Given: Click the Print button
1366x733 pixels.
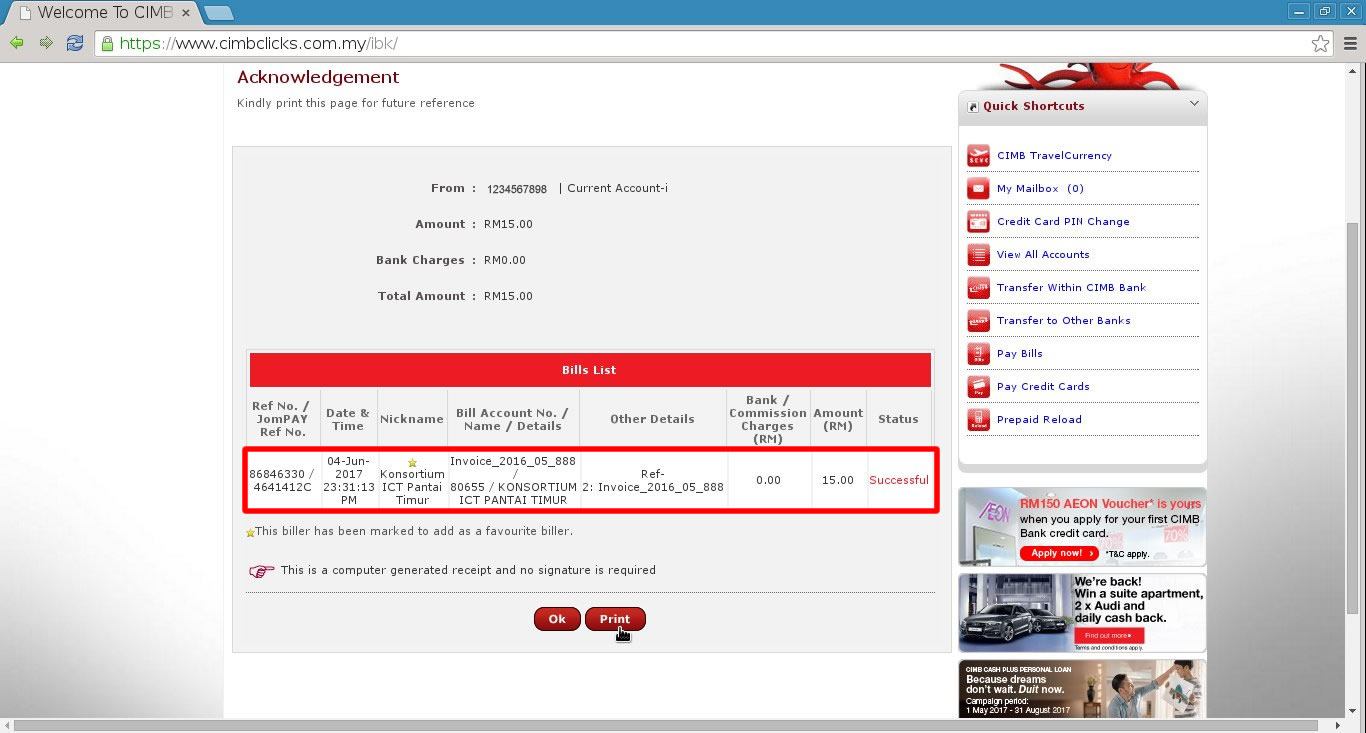Looking at the screenshot, I should click(x=615, y=620).
